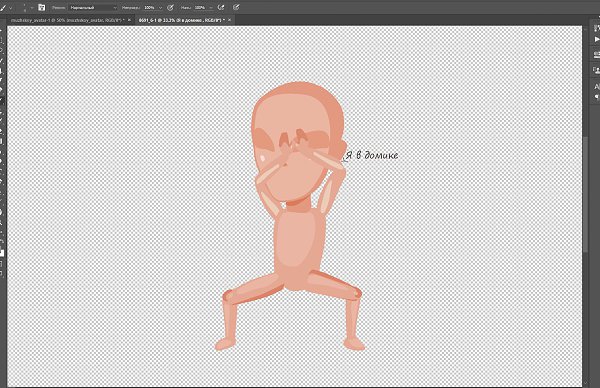Close the active 33.3% document tab
Viewport: 600px width, 388px height.
230,20
